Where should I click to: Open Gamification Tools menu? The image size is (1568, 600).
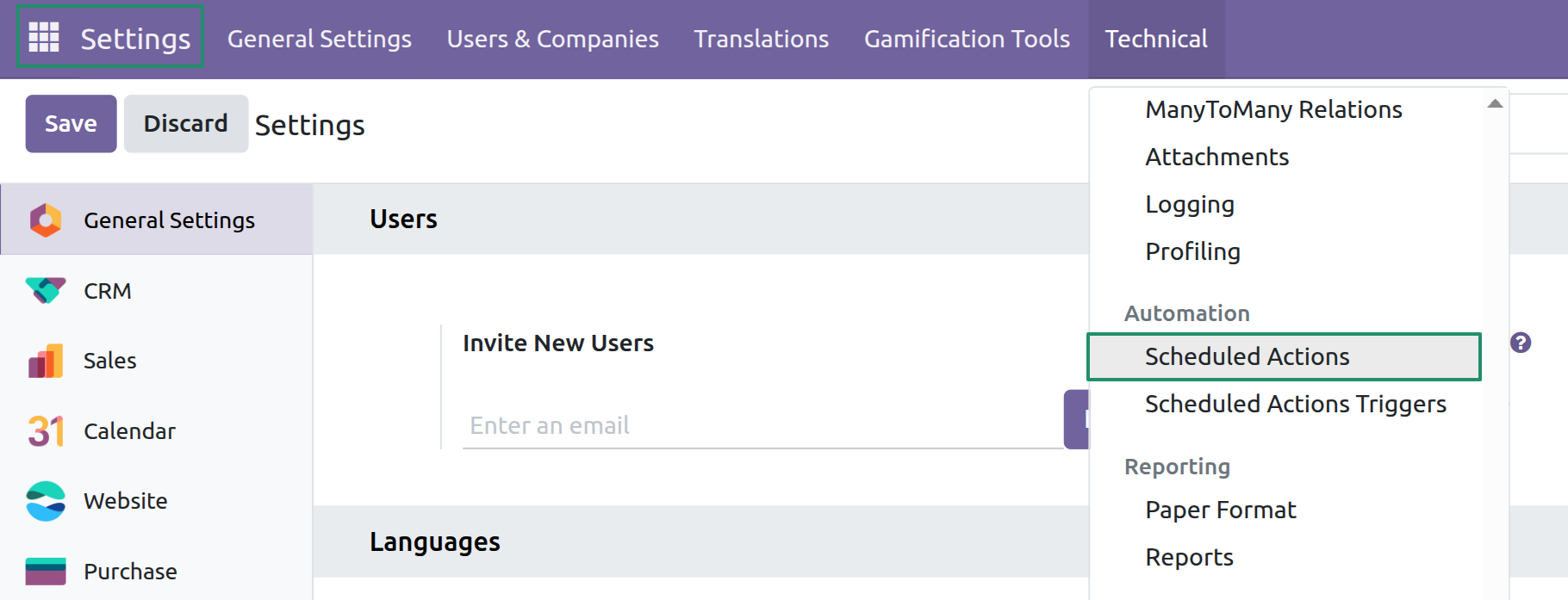click(x=967, y=39)
